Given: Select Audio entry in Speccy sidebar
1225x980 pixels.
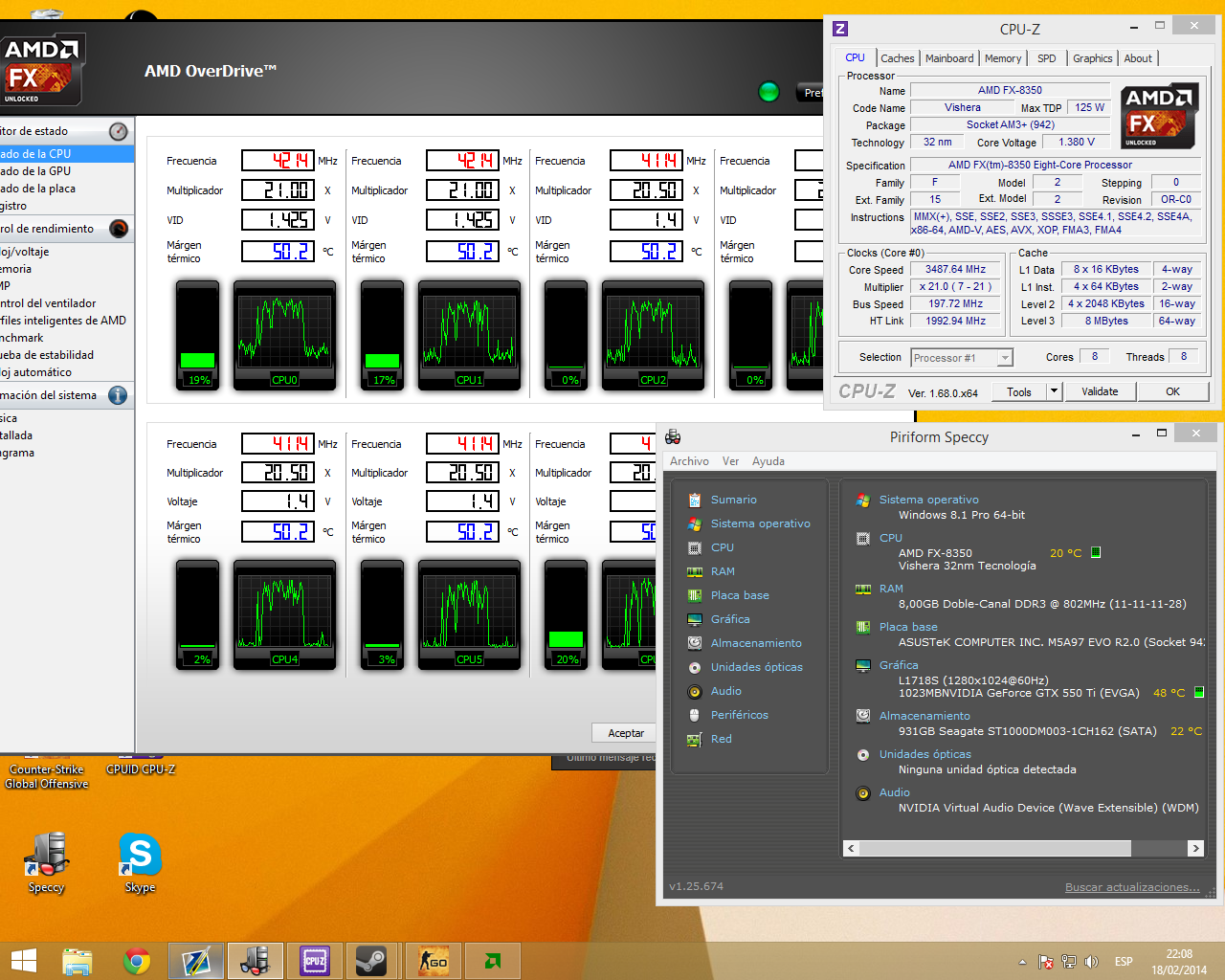Looking at the screenshot, I should [x=725, y=691].
